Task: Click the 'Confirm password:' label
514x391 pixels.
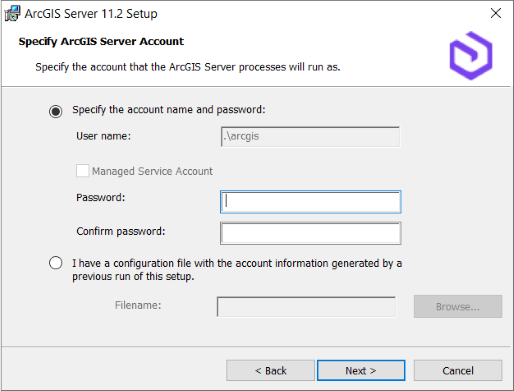Action: (121, 231)
